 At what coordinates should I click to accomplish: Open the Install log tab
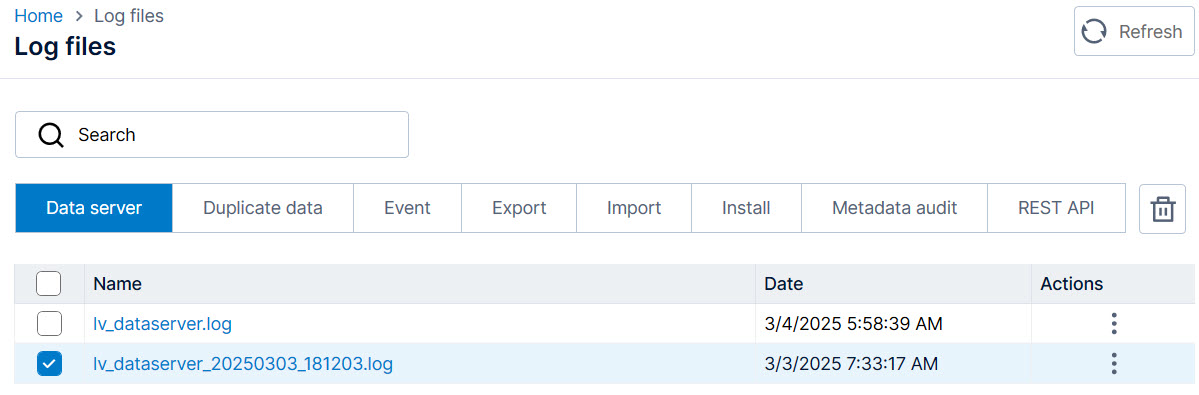tap(746, 208)
